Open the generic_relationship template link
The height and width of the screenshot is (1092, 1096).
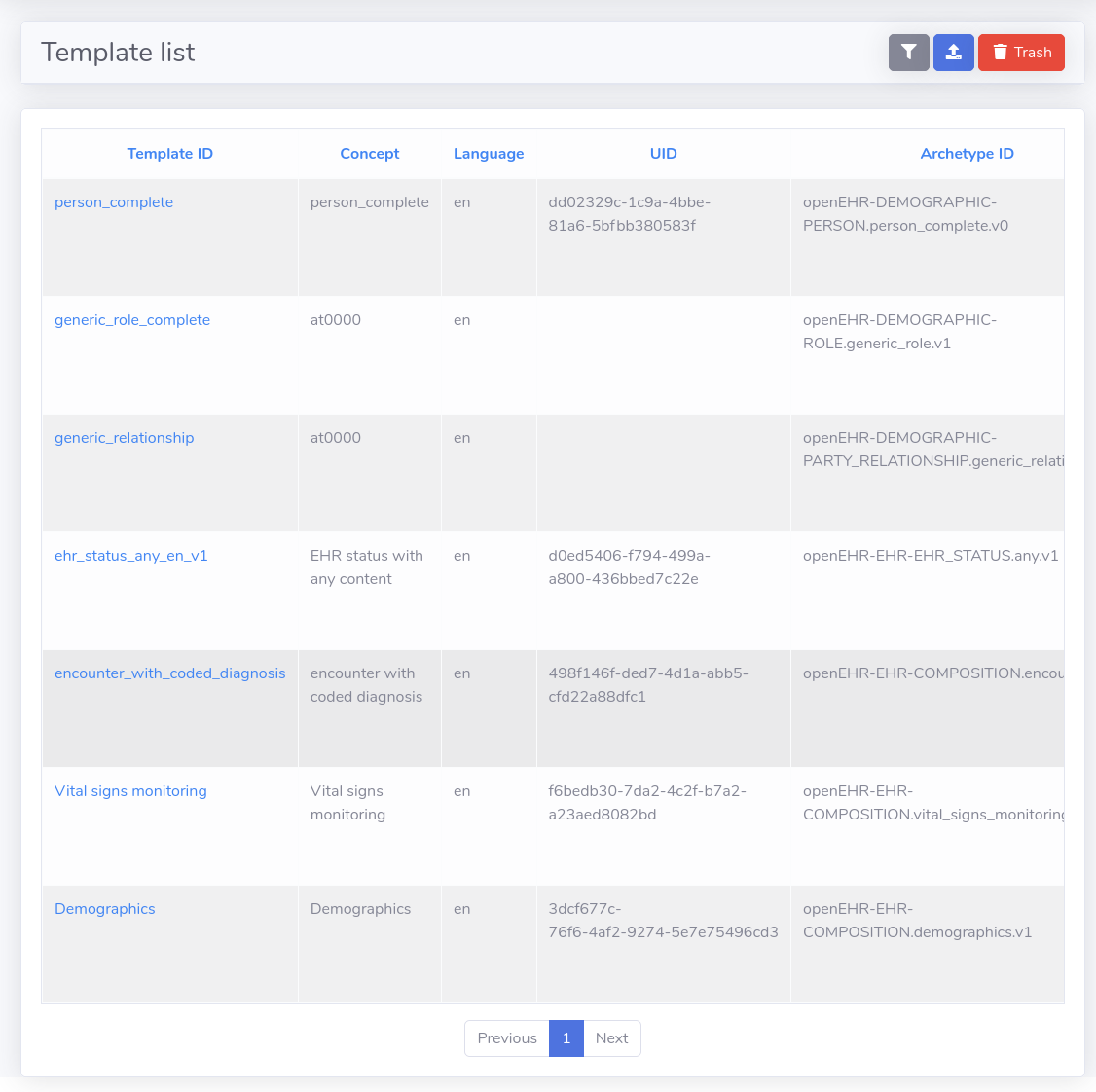pos(125,438)
